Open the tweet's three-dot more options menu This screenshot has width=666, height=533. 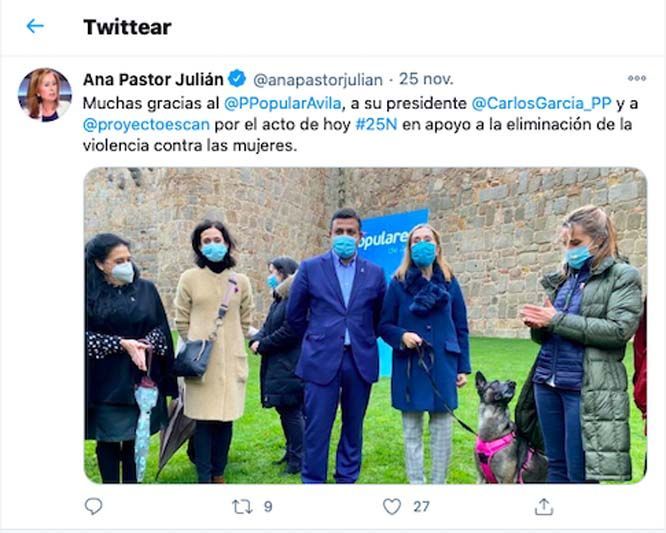(x=637, y=78)
